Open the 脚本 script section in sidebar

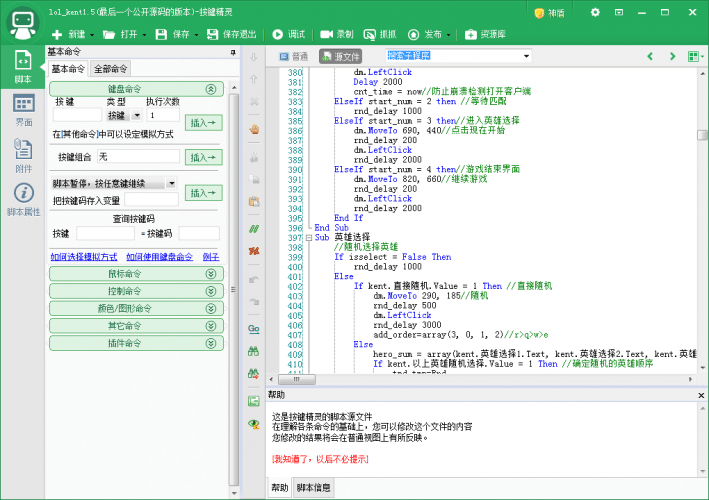tap(23, 67)
